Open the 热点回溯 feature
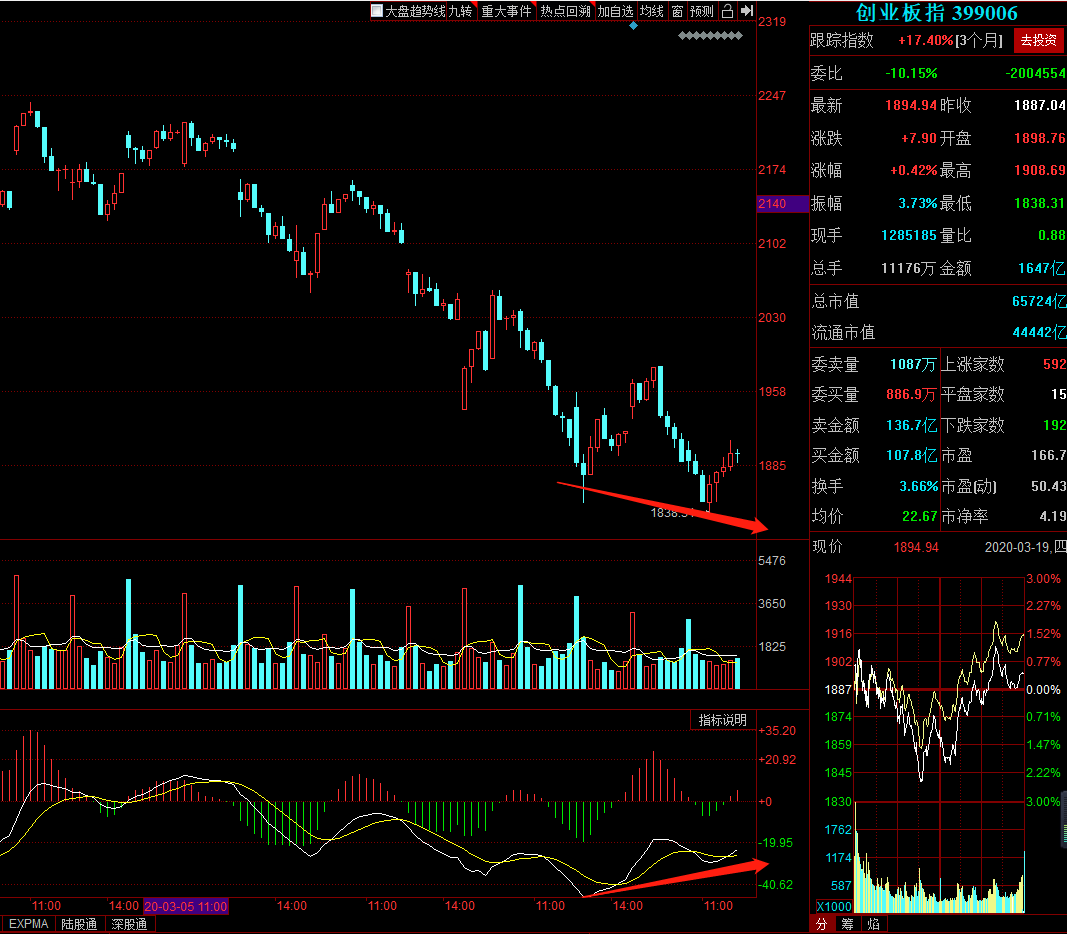The image size is (1067, 934). [x=565, y=11]
